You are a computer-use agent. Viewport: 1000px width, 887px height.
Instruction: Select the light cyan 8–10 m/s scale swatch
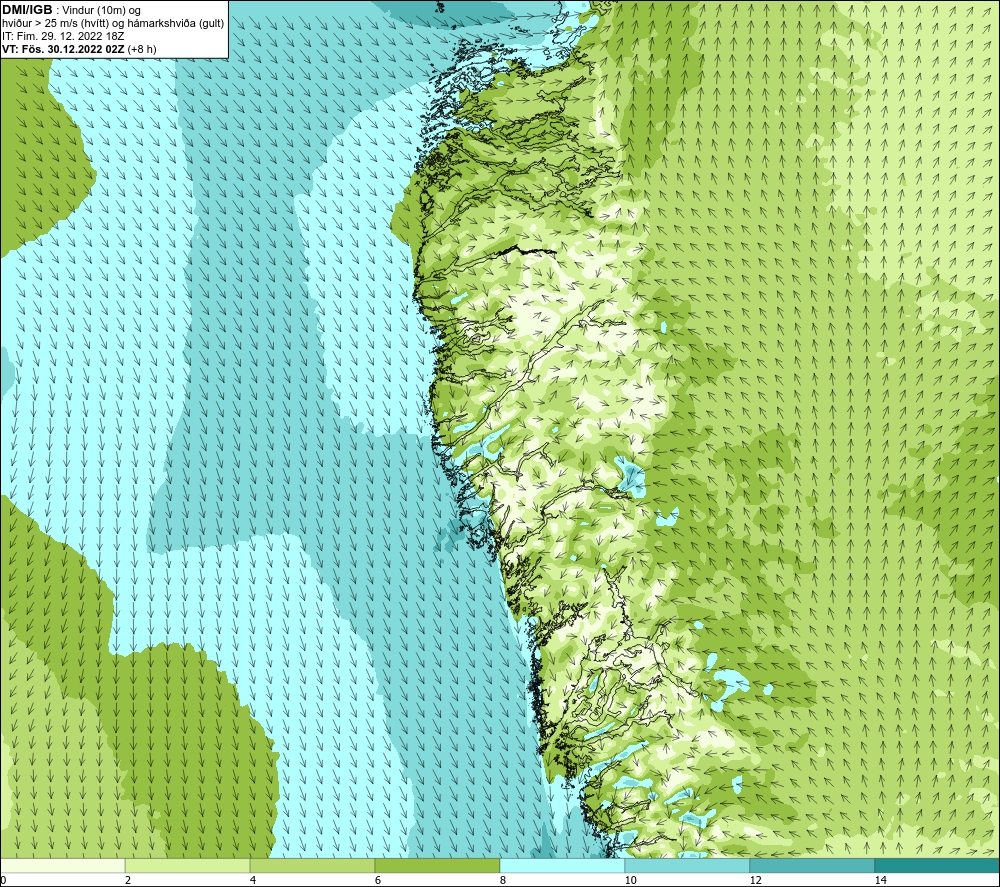pyautogui.click(x=562, y=866)
